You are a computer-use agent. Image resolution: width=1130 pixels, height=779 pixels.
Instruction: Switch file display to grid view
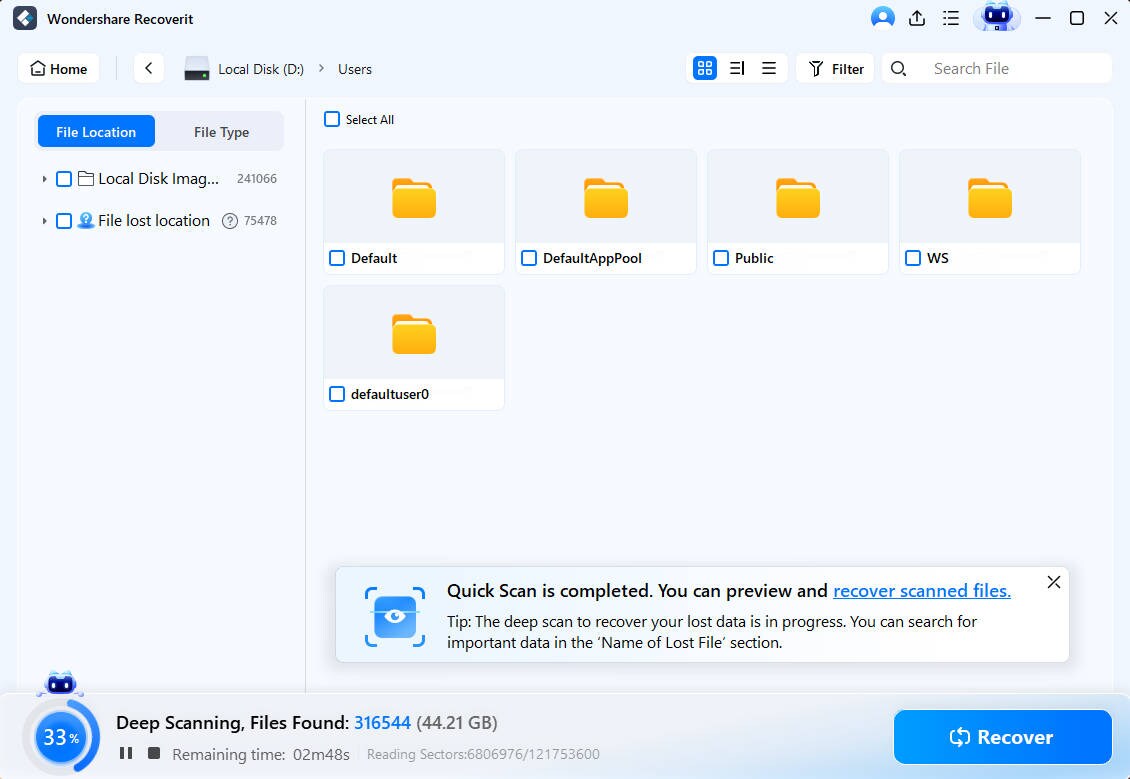coord(705,68)
